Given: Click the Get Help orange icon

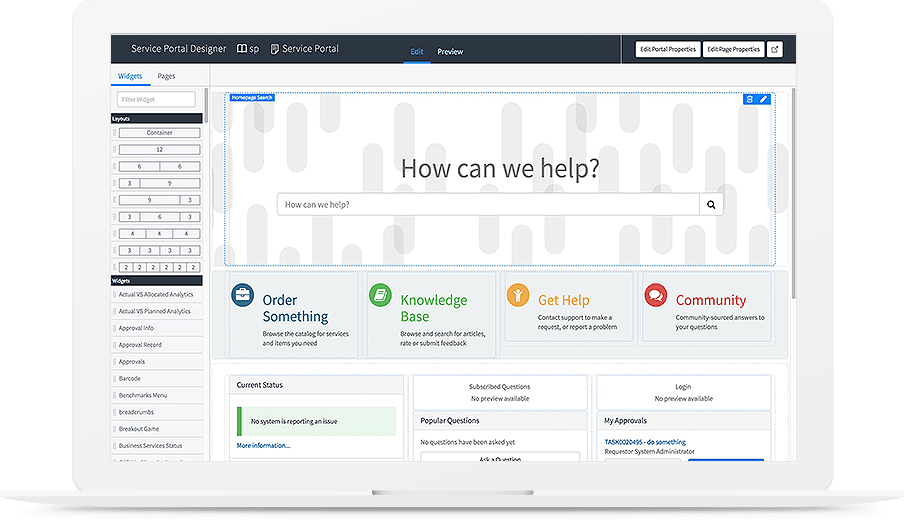Looking at the screenshot, I should (518, 295).
